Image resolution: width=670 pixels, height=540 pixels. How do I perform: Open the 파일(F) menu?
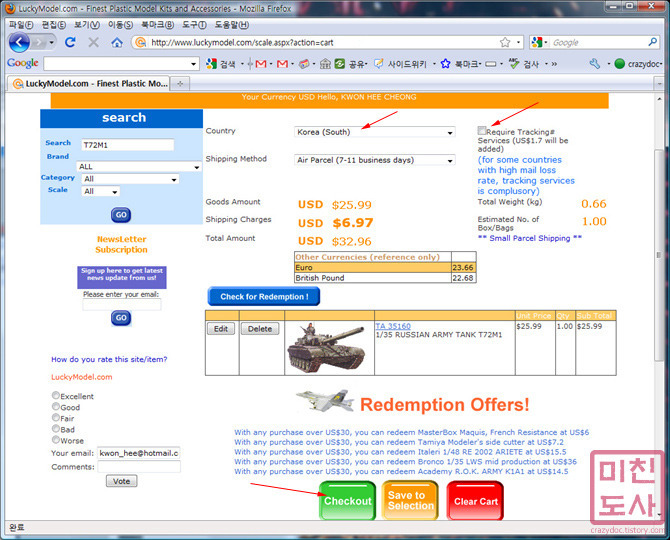tap(21, 25)
